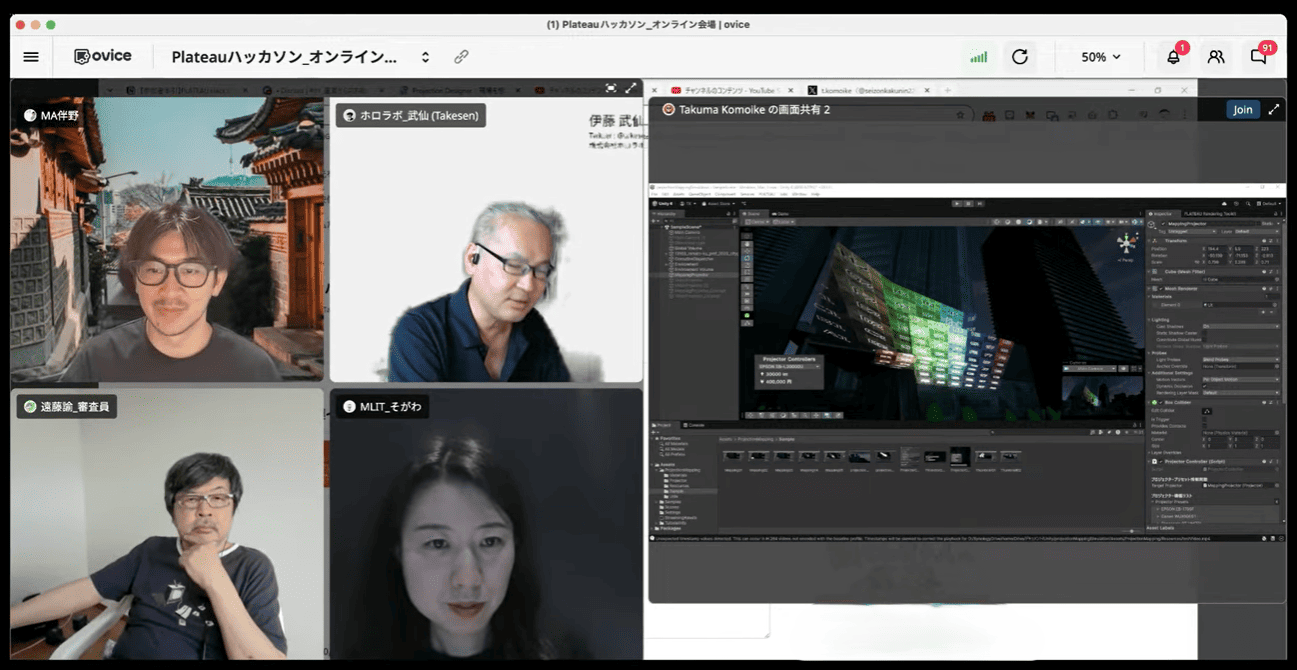
Task: Select MLIT_そがわ's video tile
Action: pos(486,525)
